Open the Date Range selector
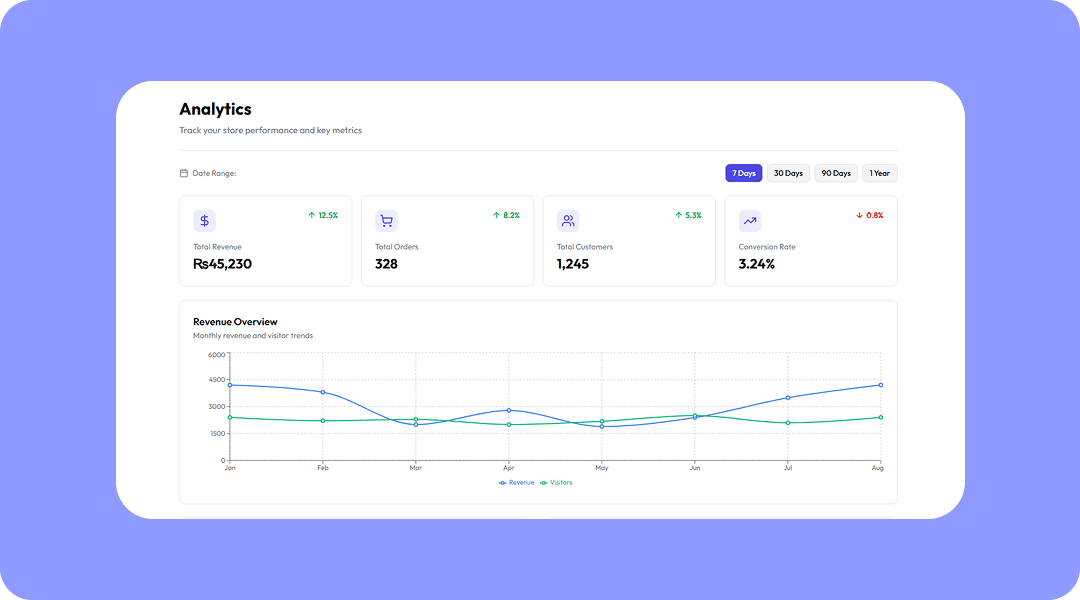This screenshot has height=600, width=1080. [x=206, y=172]
